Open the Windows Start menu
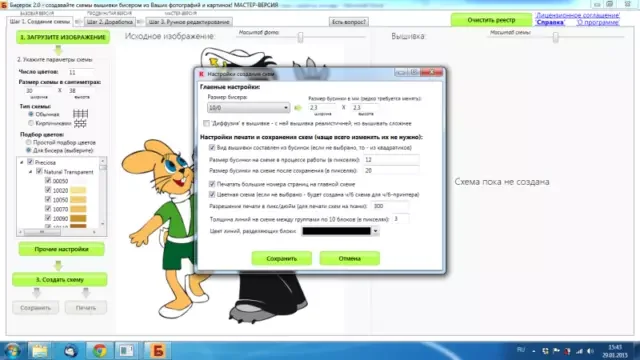 pyautogui.click(x=12, y=351)
